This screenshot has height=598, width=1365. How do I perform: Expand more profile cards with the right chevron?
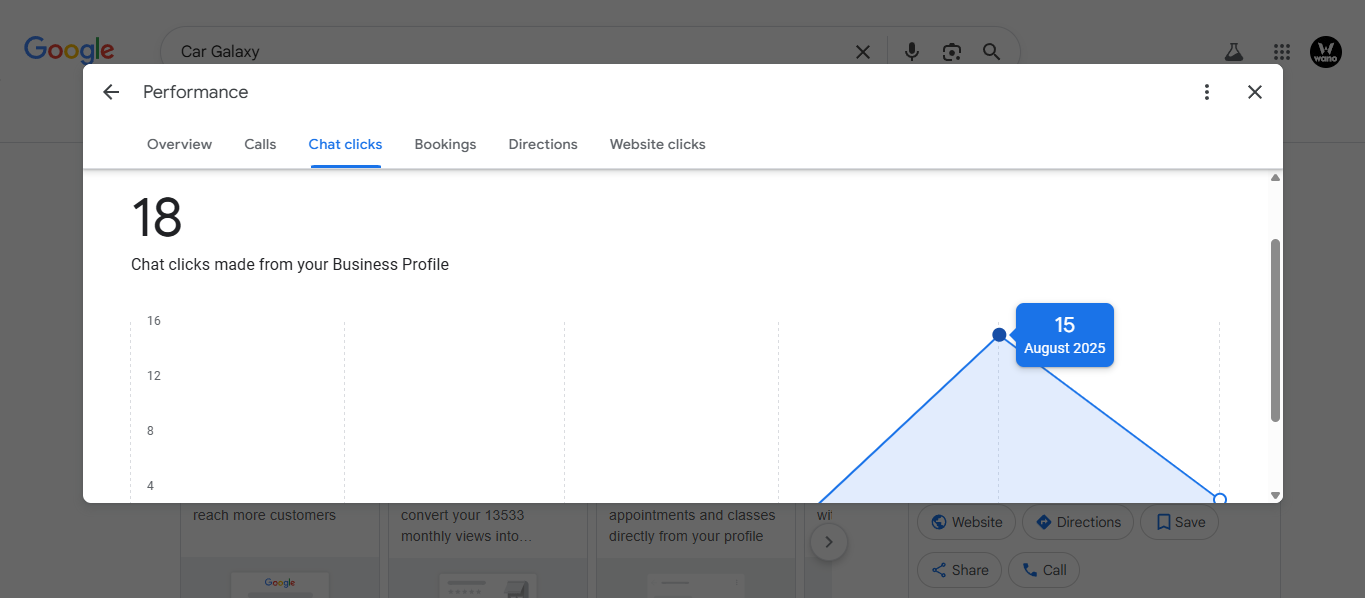click(x=828, y=541)
